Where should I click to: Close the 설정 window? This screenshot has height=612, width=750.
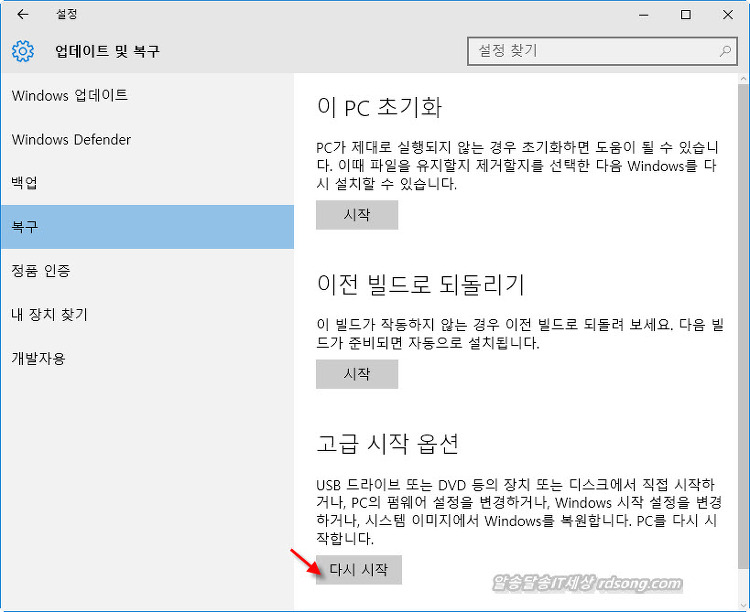tap(730, 15)
